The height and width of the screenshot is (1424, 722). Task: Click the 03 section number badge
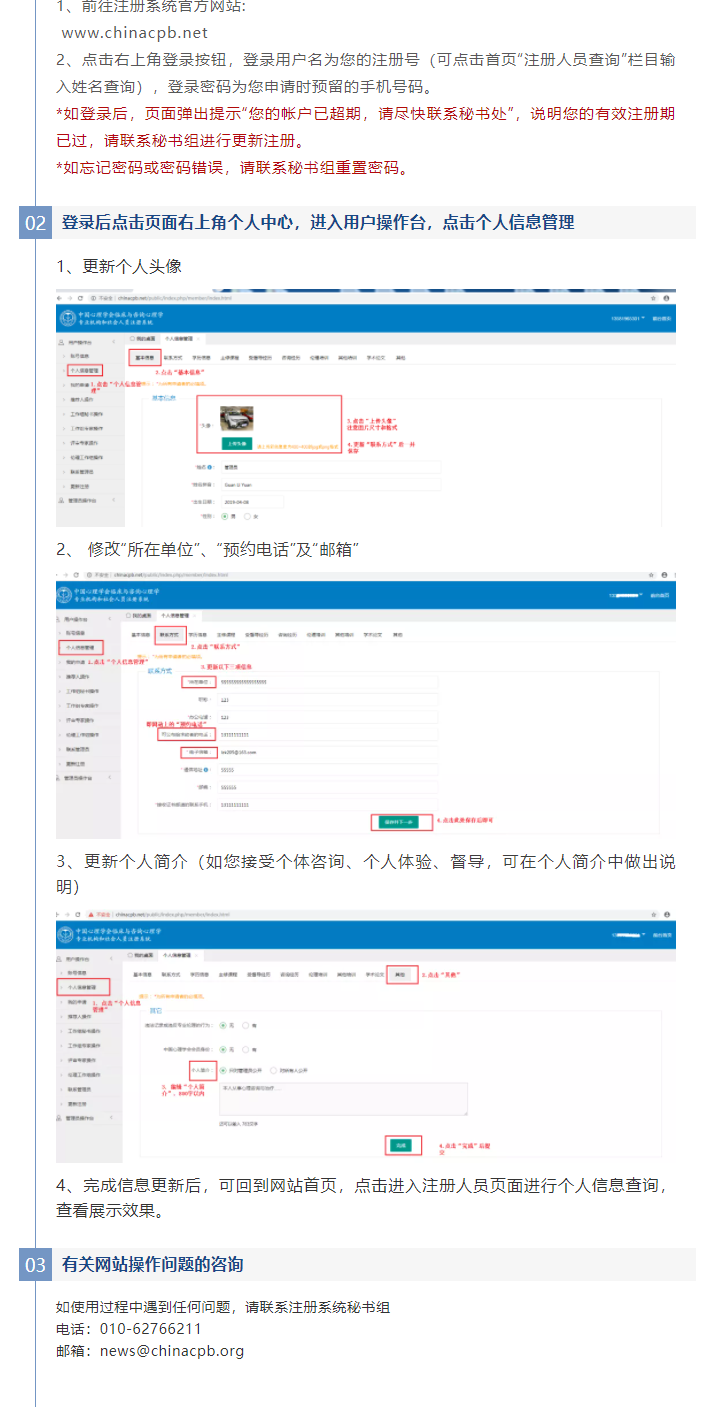pyautogui.click(x=35, y=1265)
